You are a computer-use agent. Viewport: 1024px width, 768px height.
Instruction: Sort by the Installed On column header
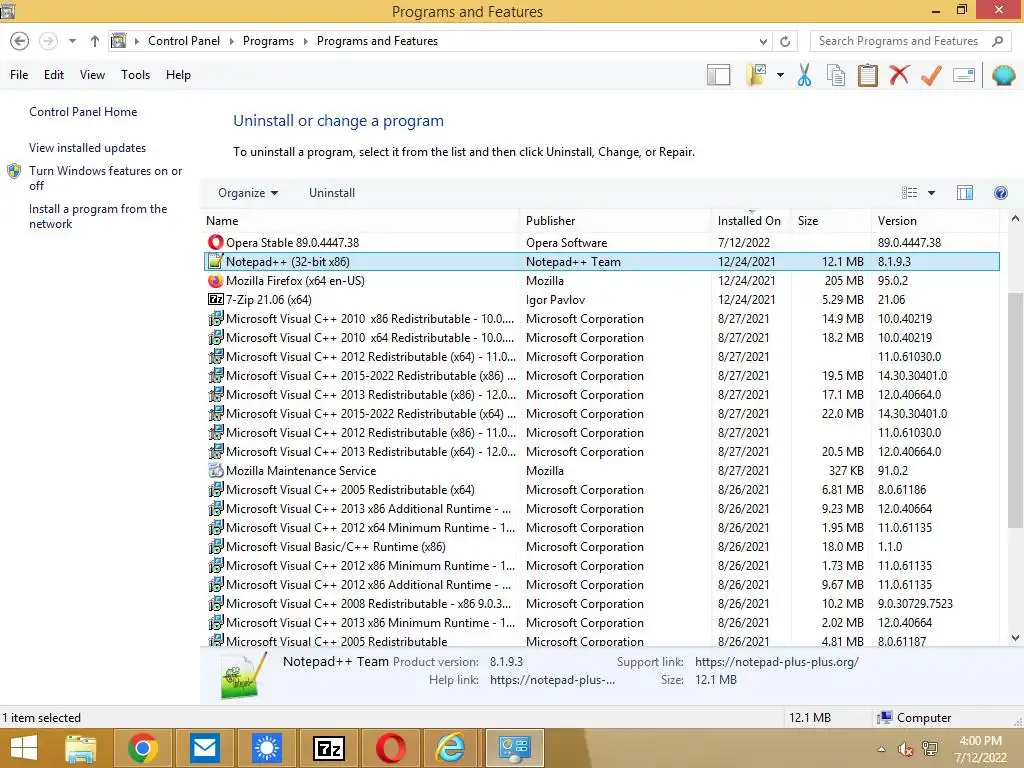750,221
